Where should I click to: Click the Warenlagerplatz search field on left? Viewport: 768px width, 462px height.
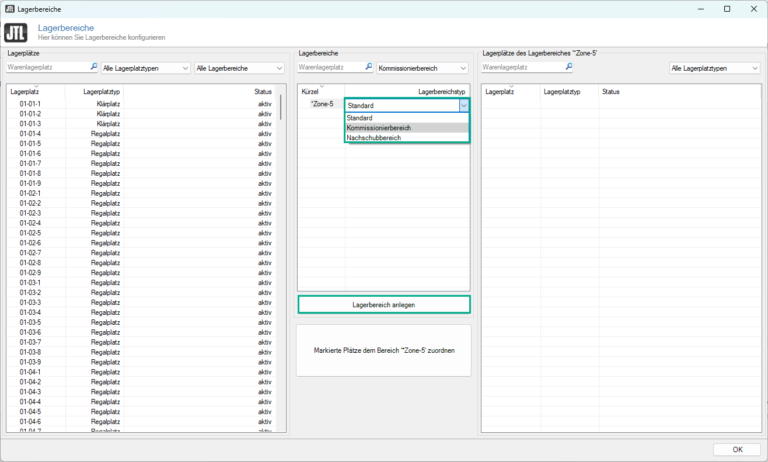[48, 68]
